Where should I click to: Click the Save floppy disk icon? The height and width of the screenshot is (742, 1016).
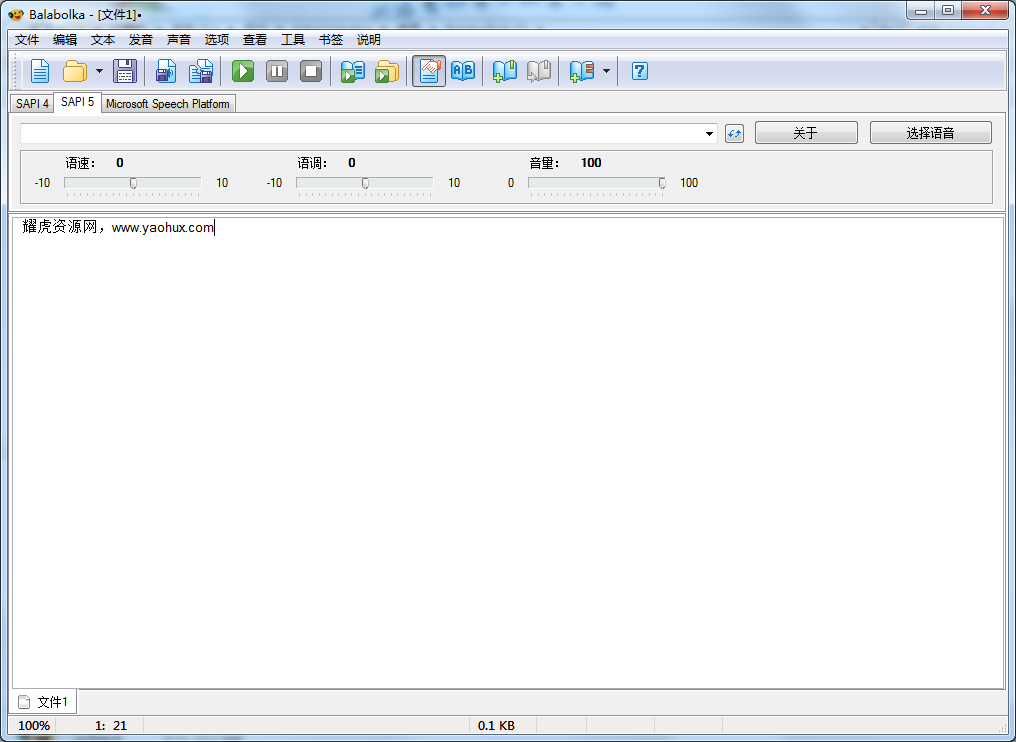(x=124, y=71)
